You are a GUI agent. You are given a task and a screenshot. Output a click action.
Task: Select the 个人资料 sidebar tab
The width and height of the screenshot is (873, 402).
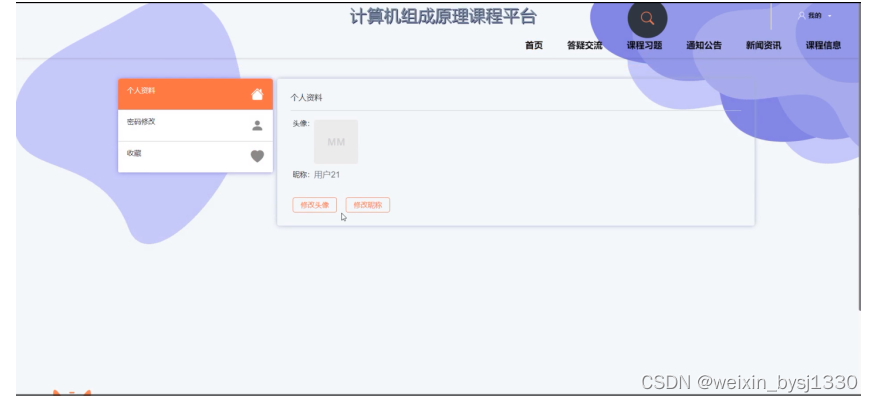click(195, 94)
